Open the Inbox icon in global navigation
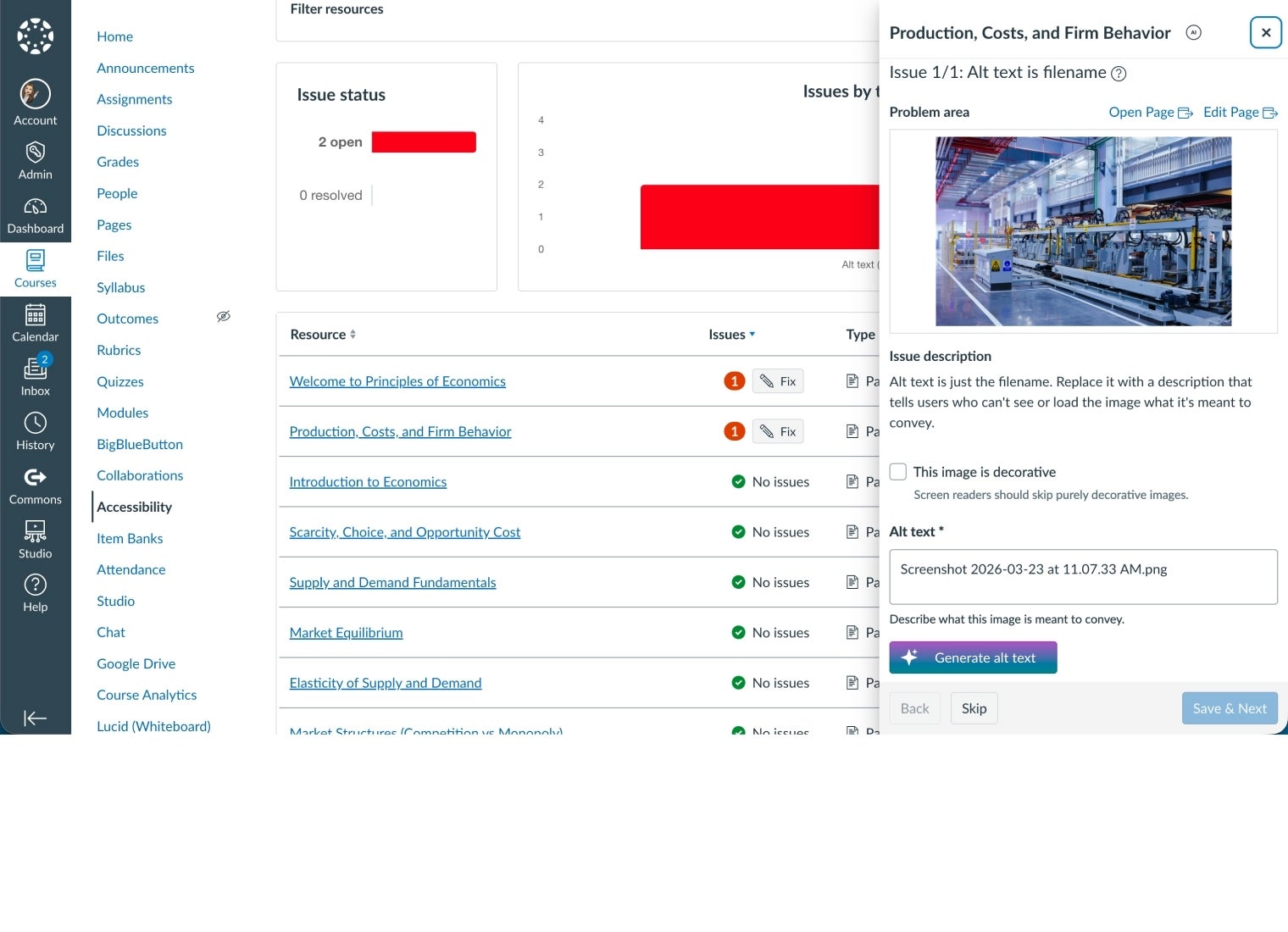 point(35,369)
